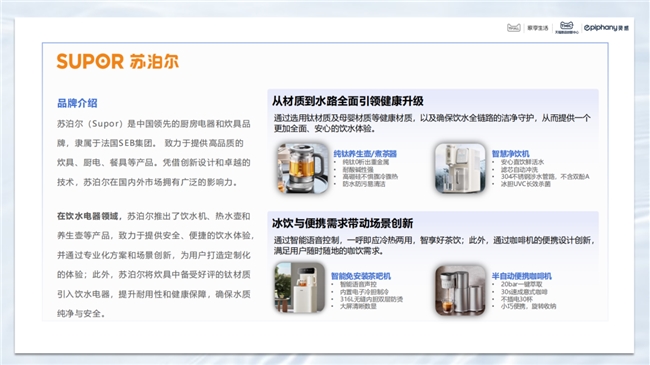Click the Tmall cat logo in header
Viewport: 650px width, 365px height.
pyautogui.click(x=566, y=27)
